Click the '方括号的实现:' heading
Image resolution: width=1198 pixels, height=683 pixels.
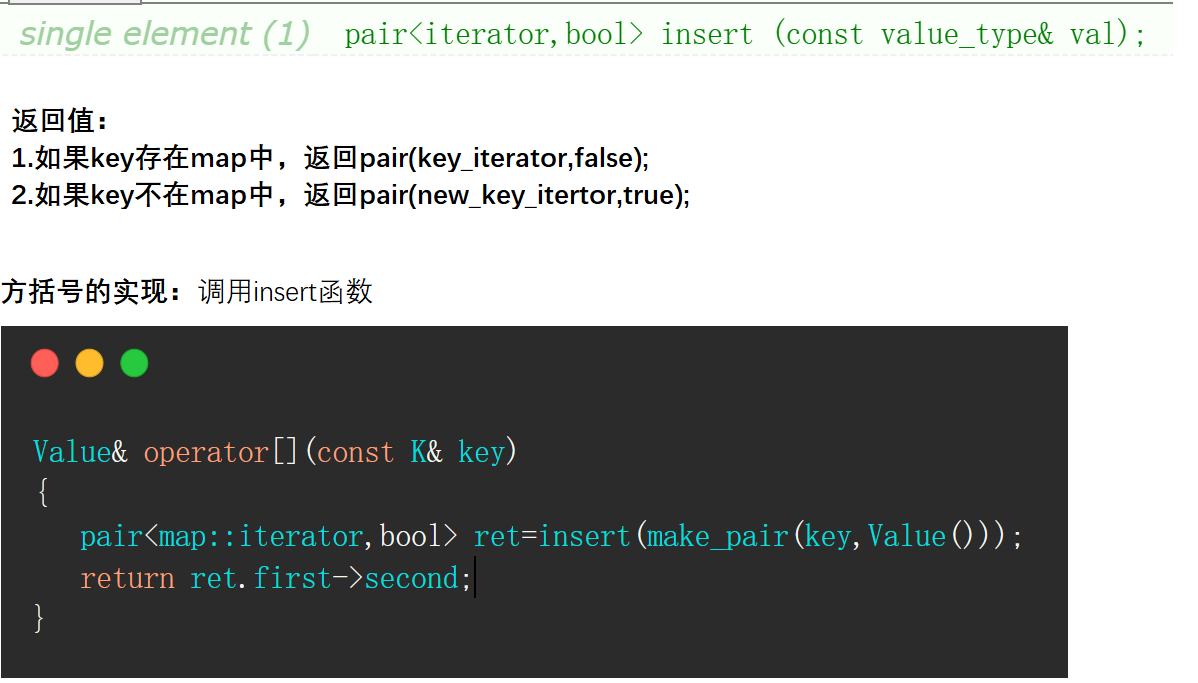(x=92, y=292)
